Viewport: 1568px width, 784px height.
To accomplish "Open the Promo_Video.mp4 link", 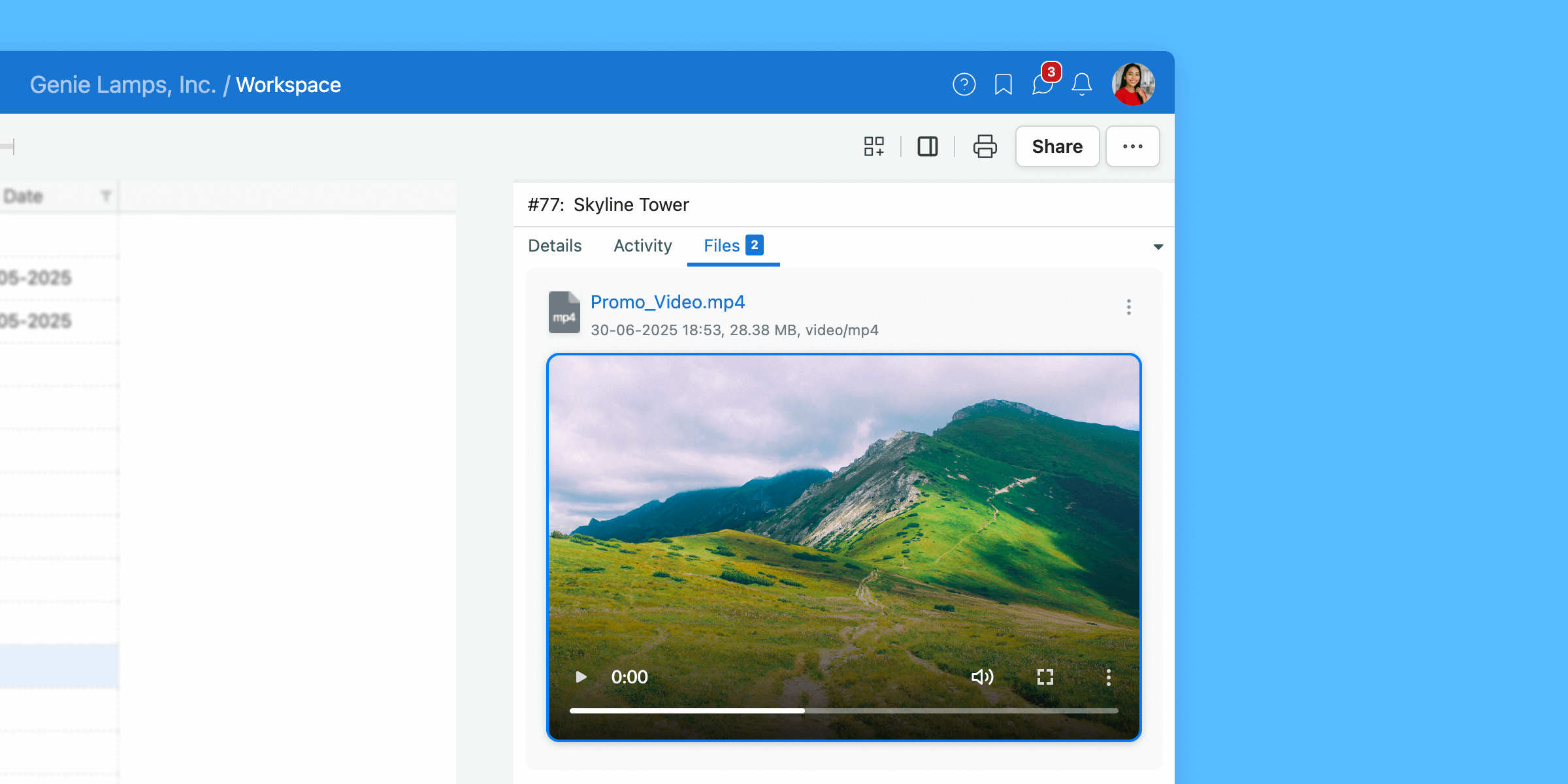I will 667,302.
